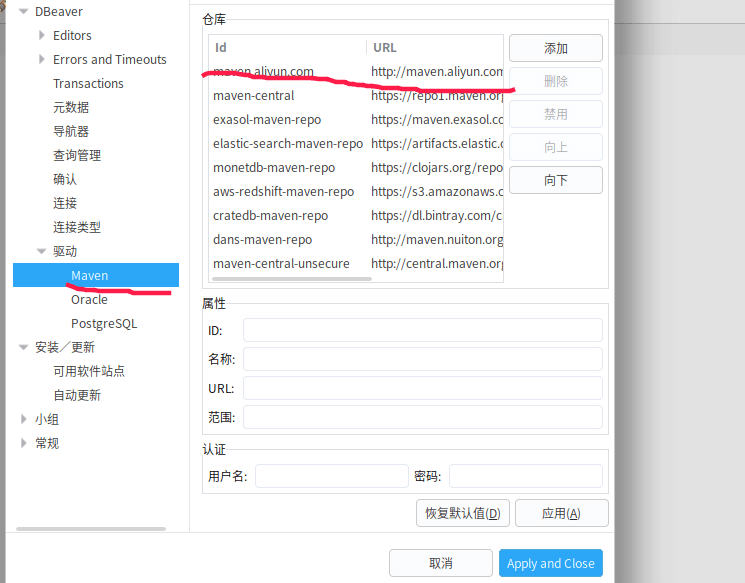
Task: Click the 添加 button
Action: (555, 48)
